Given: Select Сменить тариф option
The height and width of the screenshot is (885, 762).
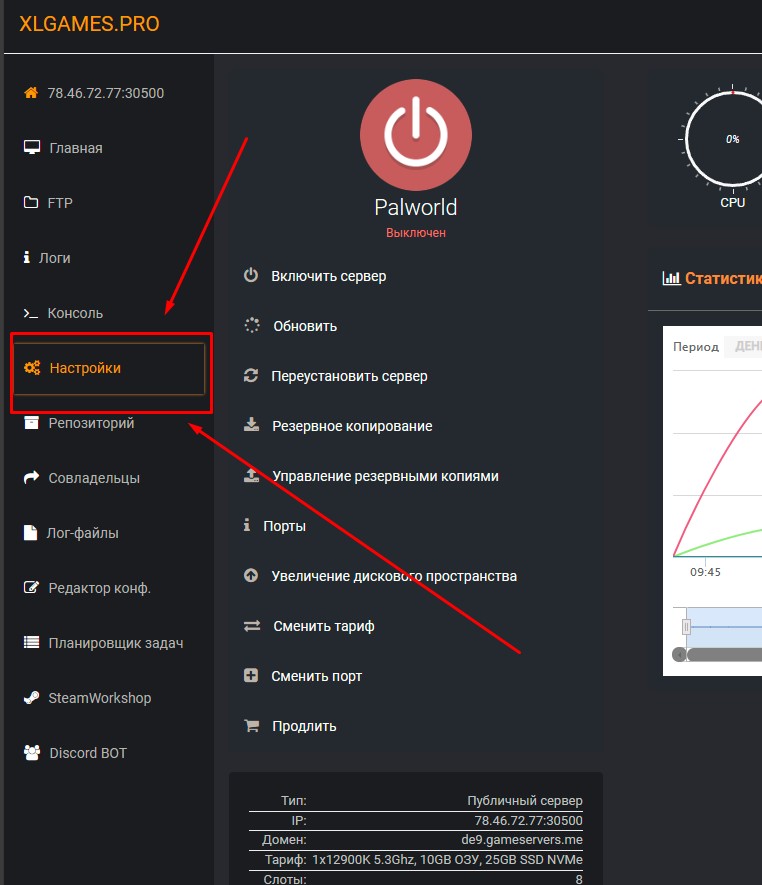Looking at the screenshot, I should [323, 626].
